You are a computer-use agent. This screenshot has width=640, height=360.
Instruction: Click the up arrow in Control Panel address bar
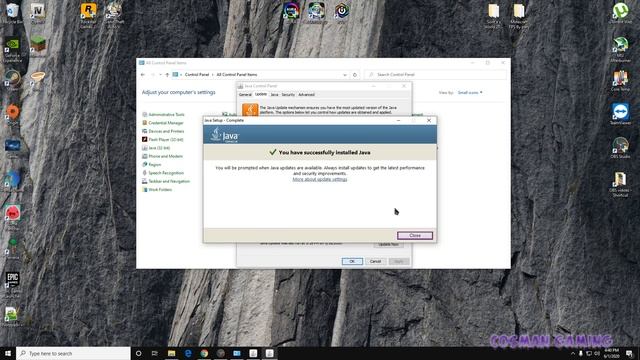[167, 75]
